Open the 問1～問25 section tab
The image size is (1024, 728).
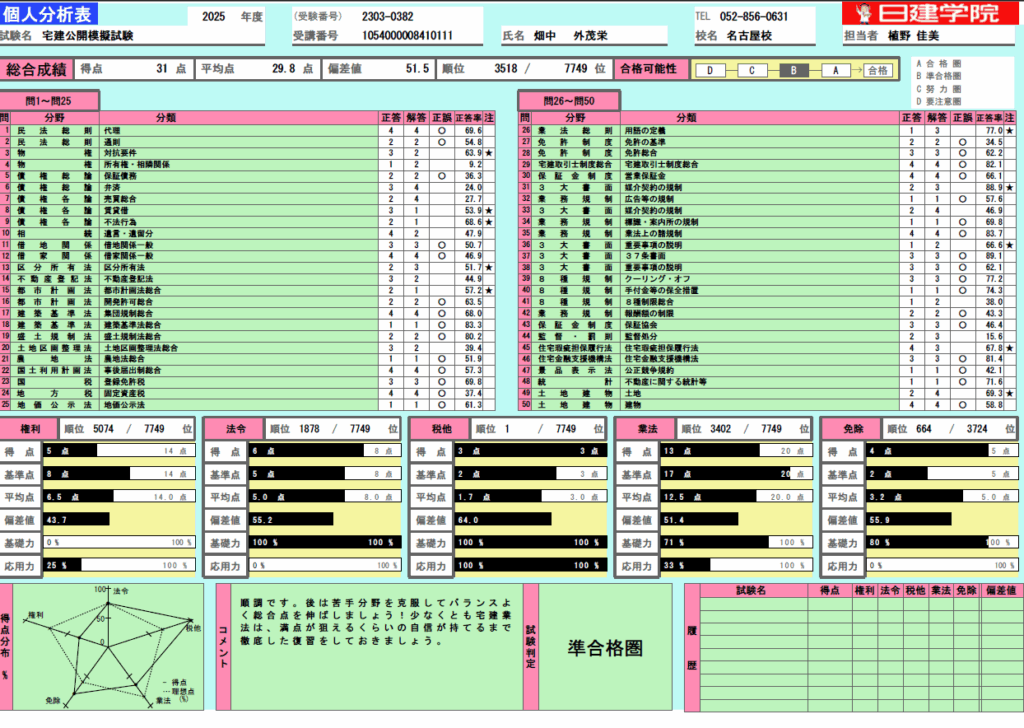click(x=49, y=101)
